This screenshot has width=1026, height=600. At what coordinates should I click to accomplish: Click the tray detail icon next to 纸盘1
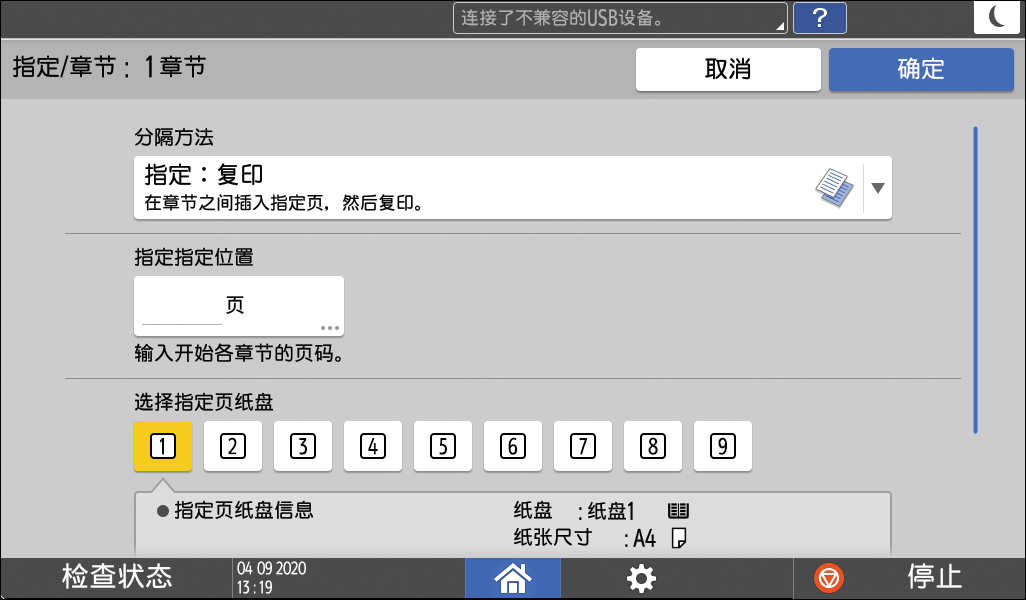coord(676,509)
